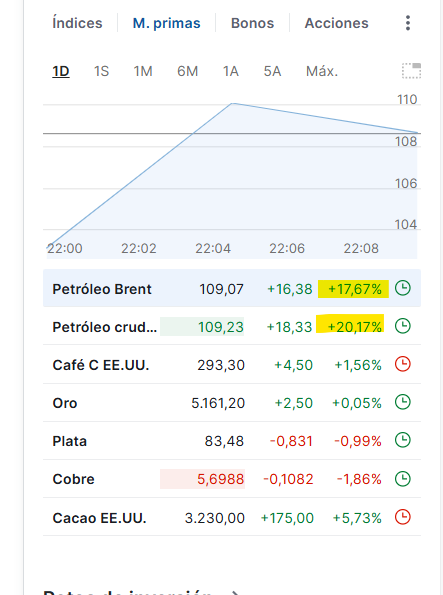Click the -0,1082 copper change value

point(288,479)
